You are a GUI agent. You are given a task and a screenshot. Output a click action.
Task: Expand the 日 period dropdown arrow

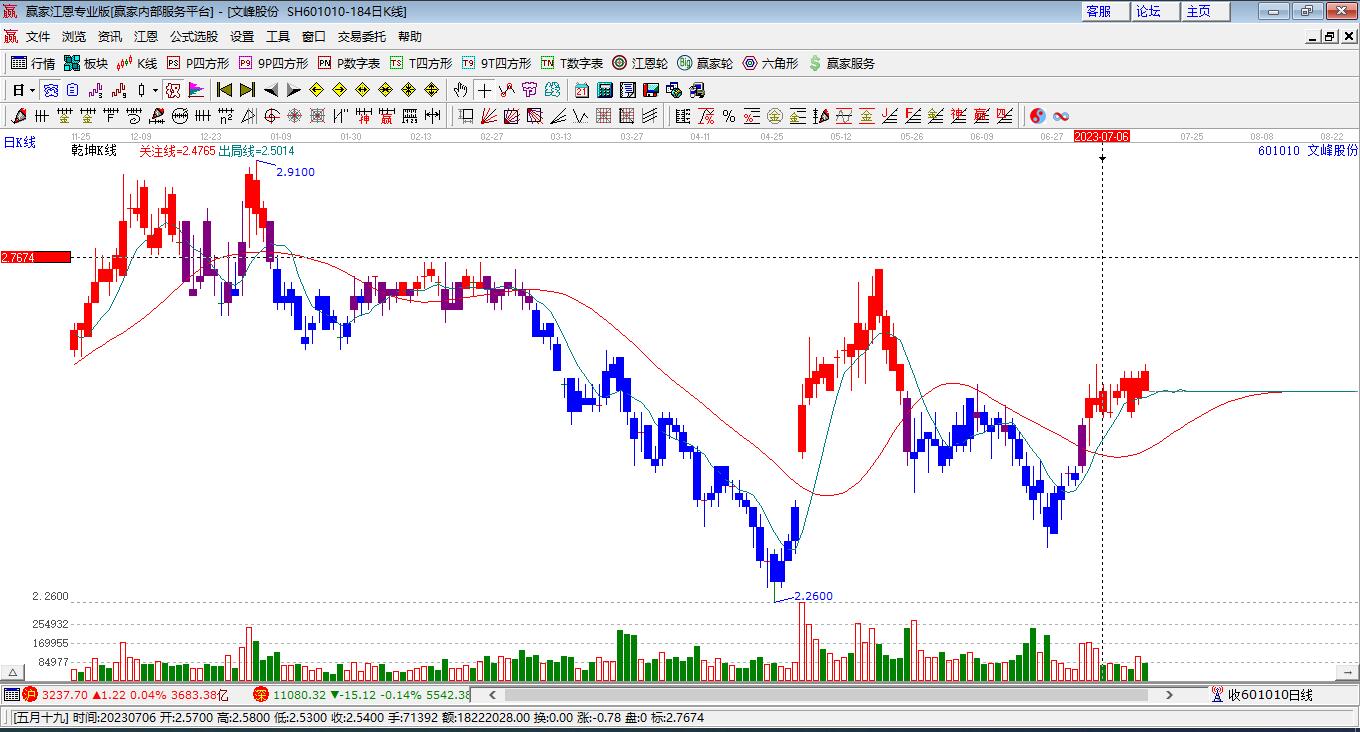(x=33, y=90)
